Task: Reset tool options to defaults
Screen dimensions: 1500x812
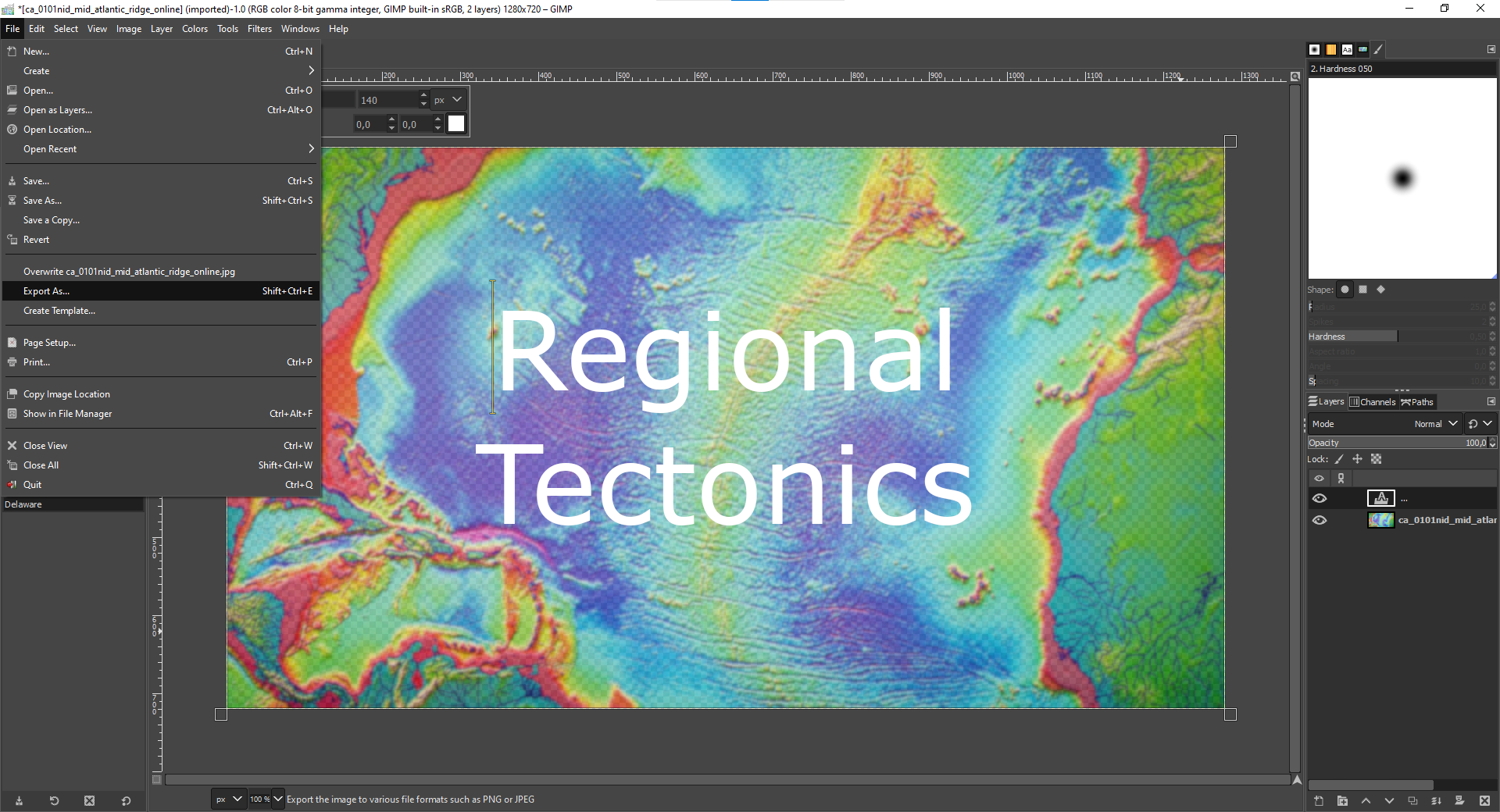Action: coord(126,801)
